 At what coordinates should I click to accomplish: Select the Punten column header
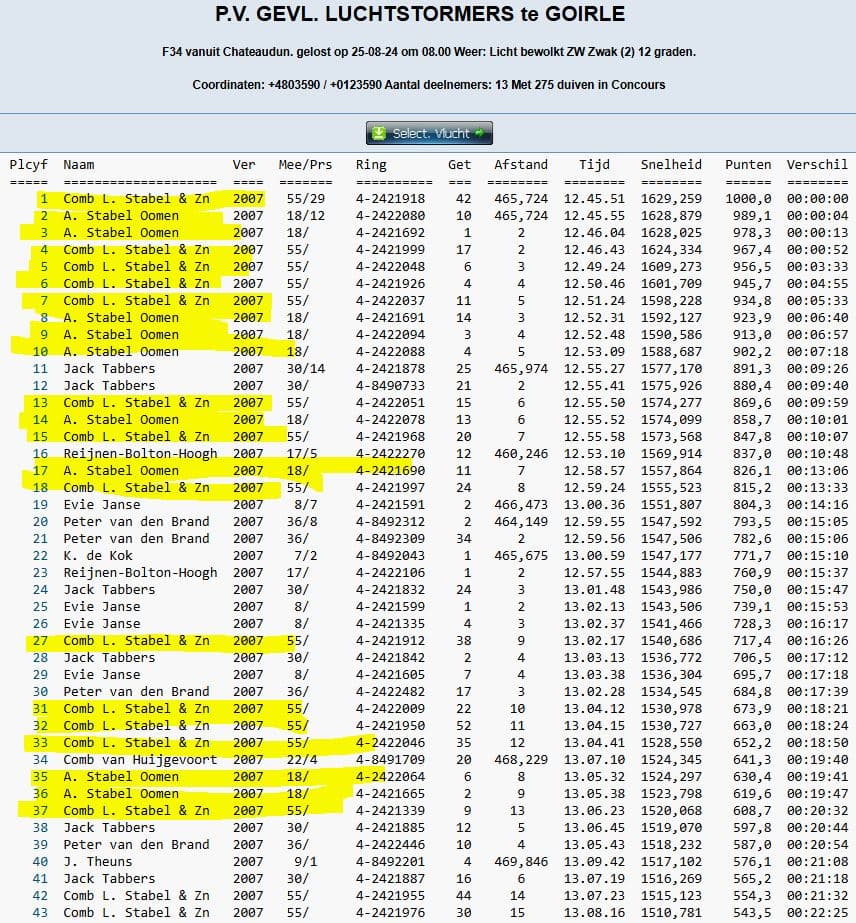click(x=748, y=164)
